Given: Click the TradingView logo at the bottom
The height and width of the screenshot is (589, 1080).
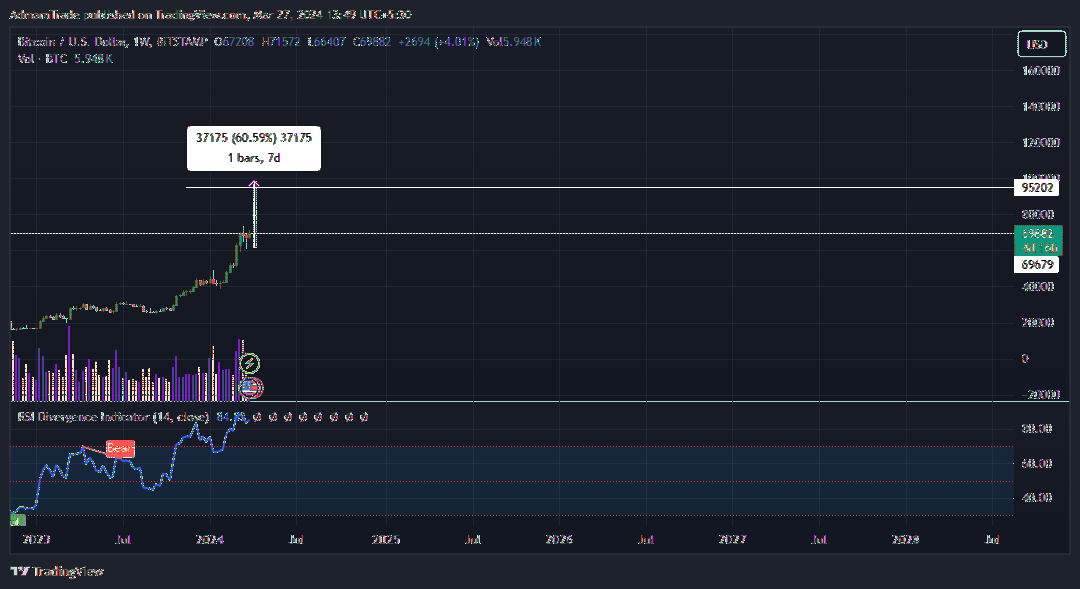Looking at the screenshot, I should [x=57, y=571].
